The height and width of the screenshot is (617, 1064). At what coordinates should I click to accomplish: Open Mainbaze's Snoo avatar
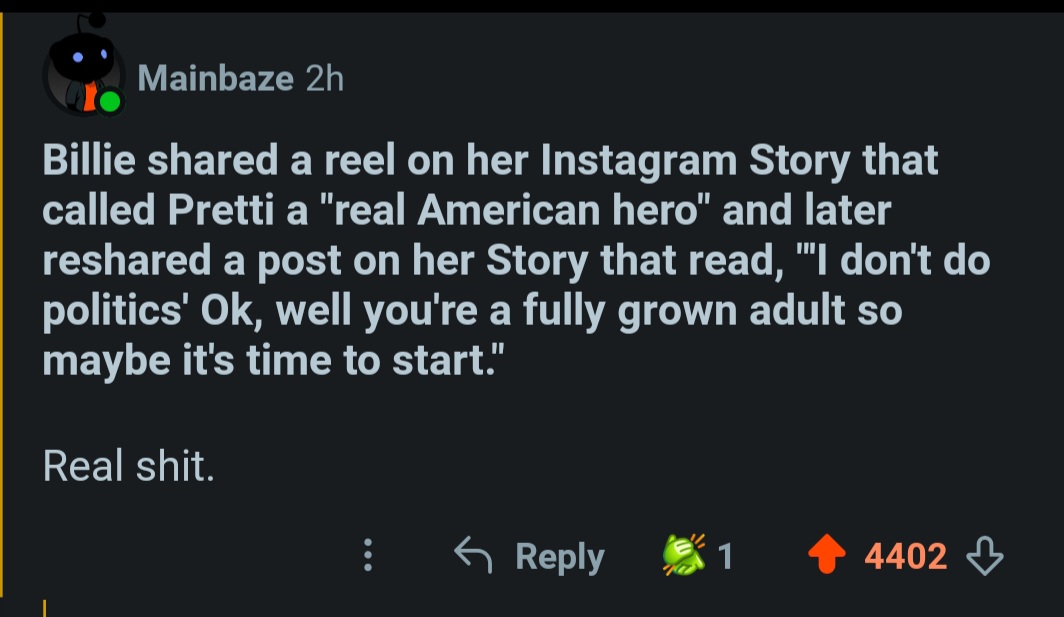[x=82, y=77]
